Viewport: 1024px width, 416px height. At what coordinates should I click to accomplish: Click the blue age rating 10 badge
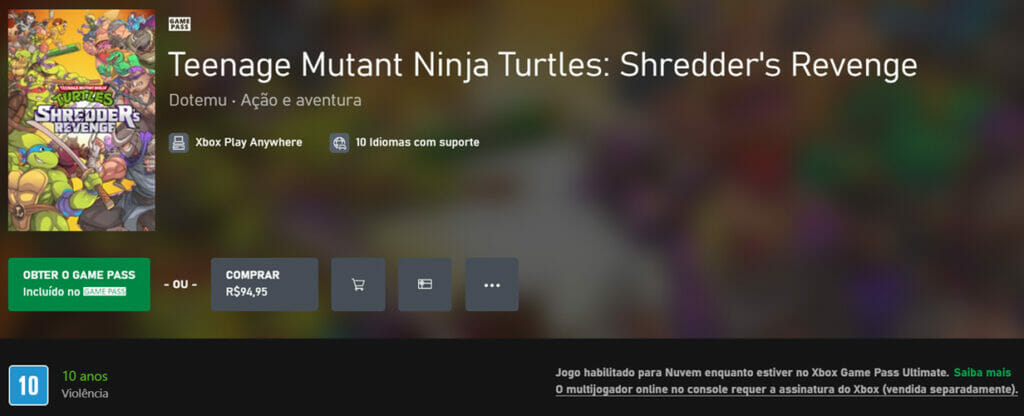28,385
